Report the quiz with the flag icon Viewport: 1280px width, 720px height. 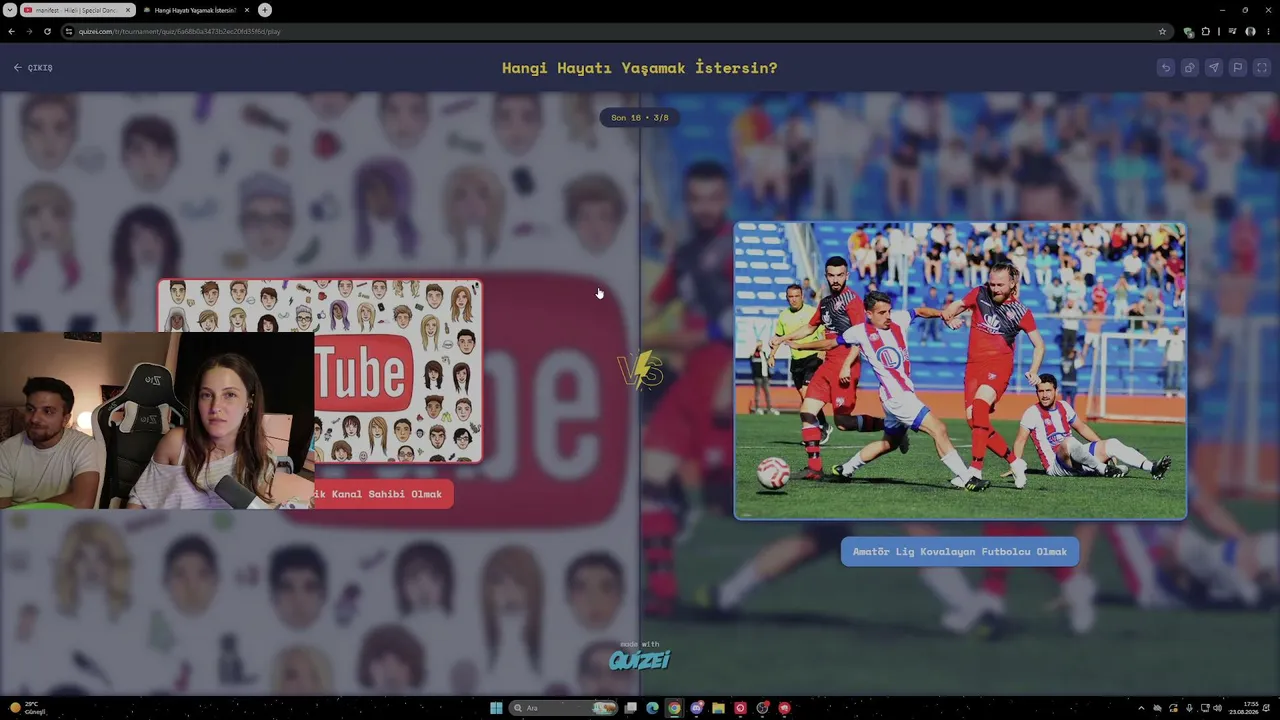1238,68
